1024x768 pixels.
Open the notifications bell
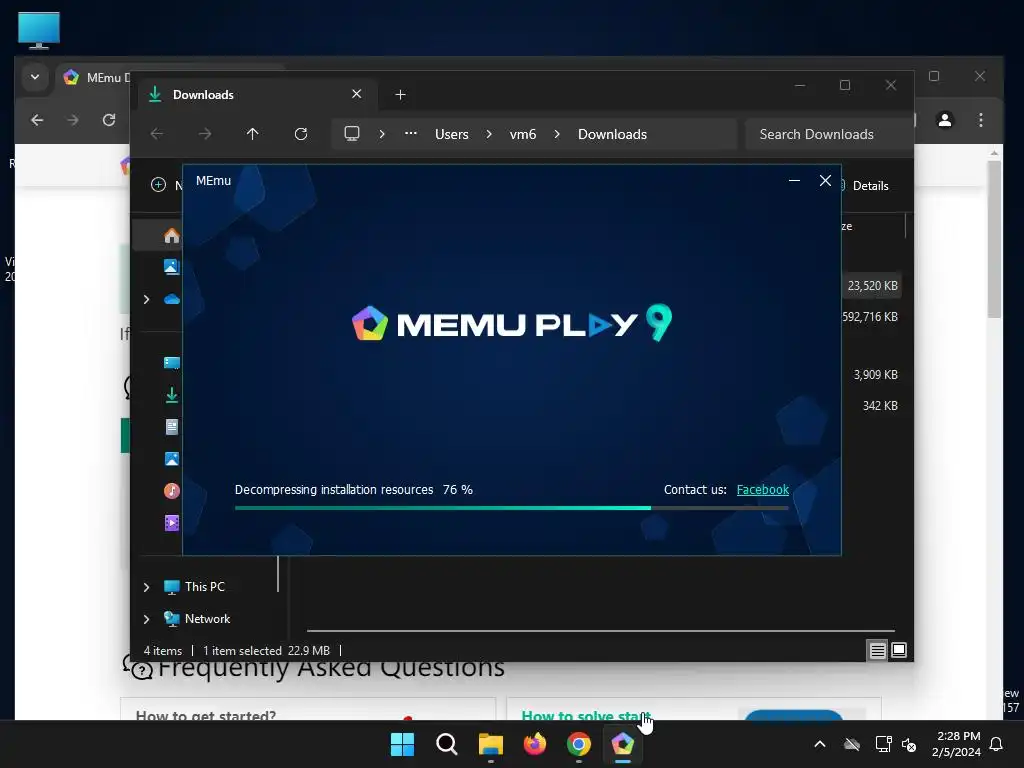pyautogui.click(x=997, y=744)
